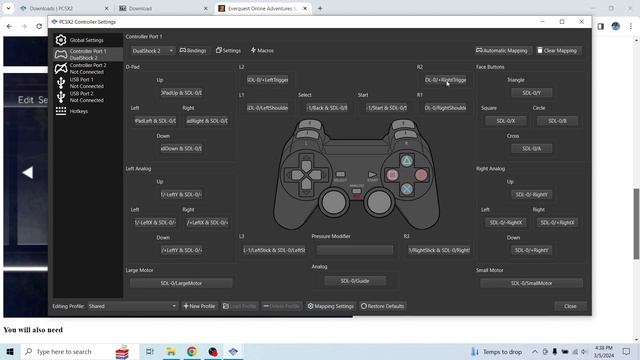Edit Triangle SDL-0/Y binding
This screenshot has height=360, width=640.
coord(531,93)
